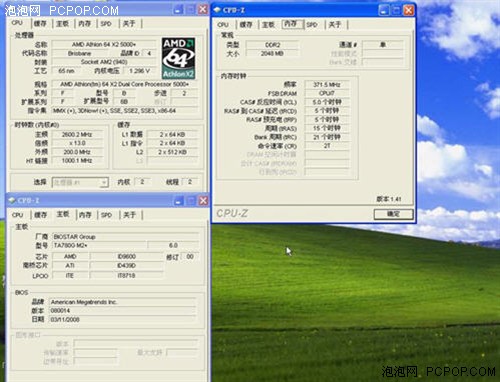Viewport: 500px width, 382px height.
Task: Click the mainboard model TA780G M2+
Action: [99, 246]
